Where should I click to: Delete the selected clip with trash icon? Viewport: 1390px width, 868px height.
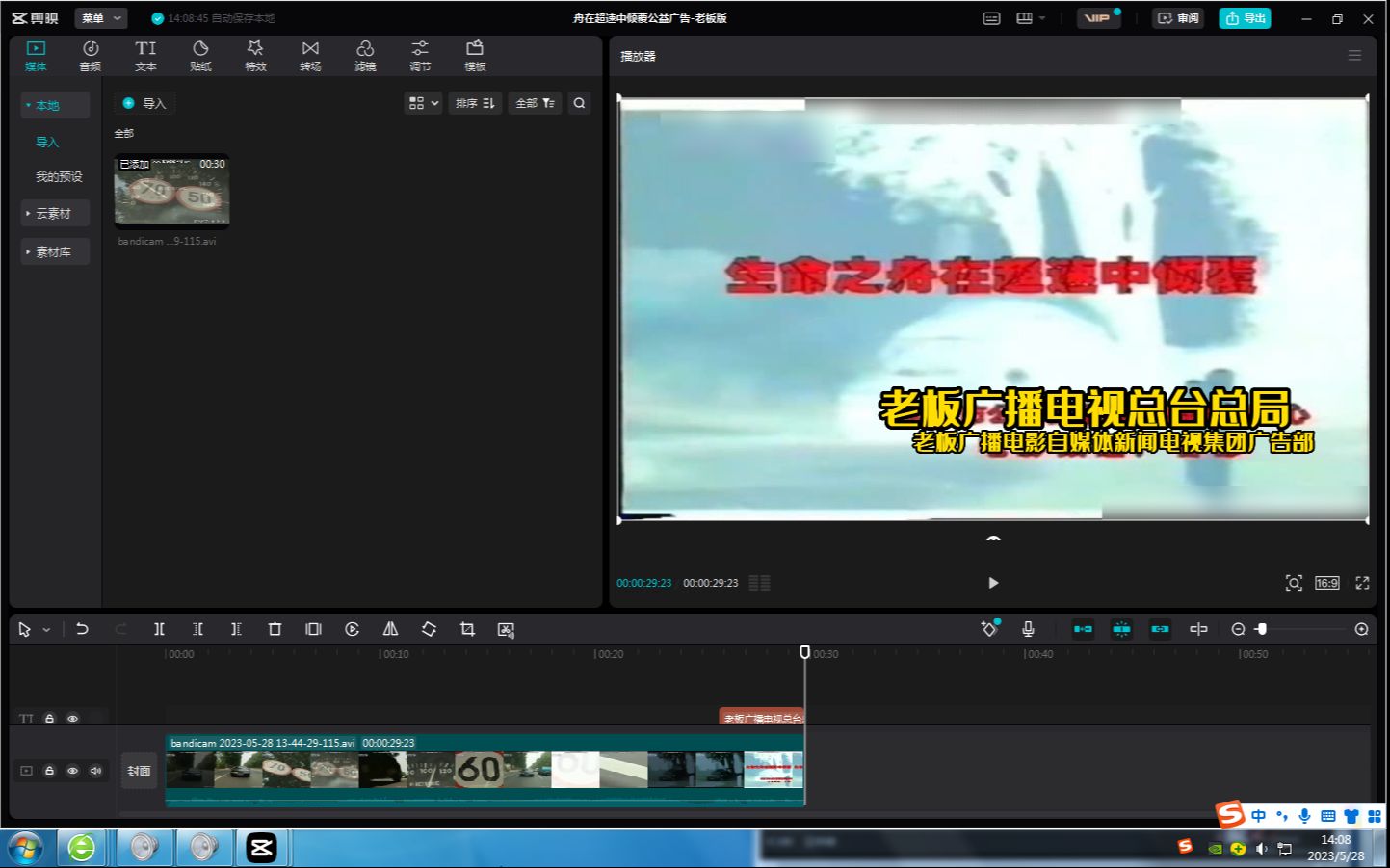click(275, 629)
